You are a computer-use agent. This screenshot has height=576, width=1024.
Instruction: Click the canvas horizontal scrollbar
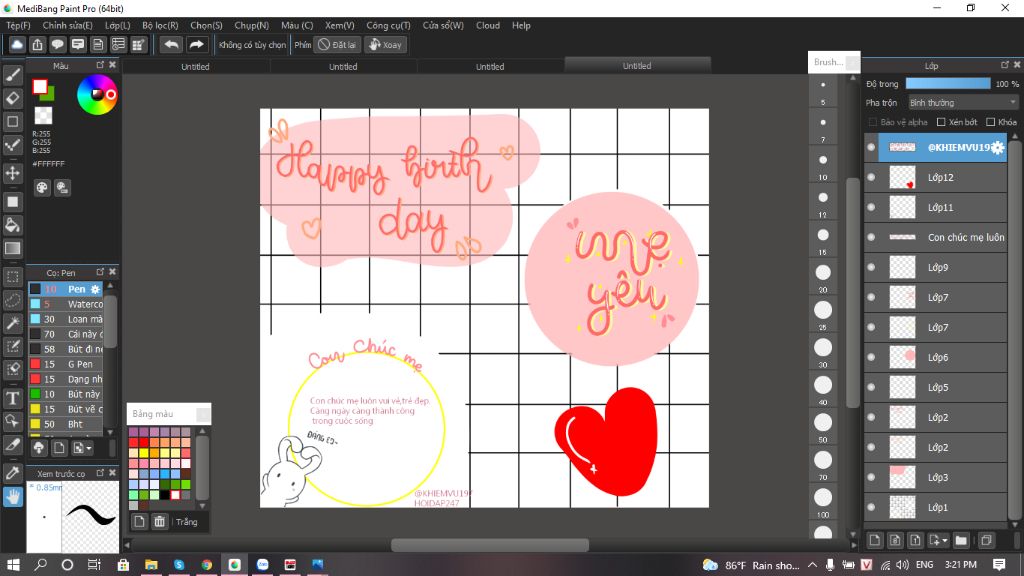coord(490,545)
